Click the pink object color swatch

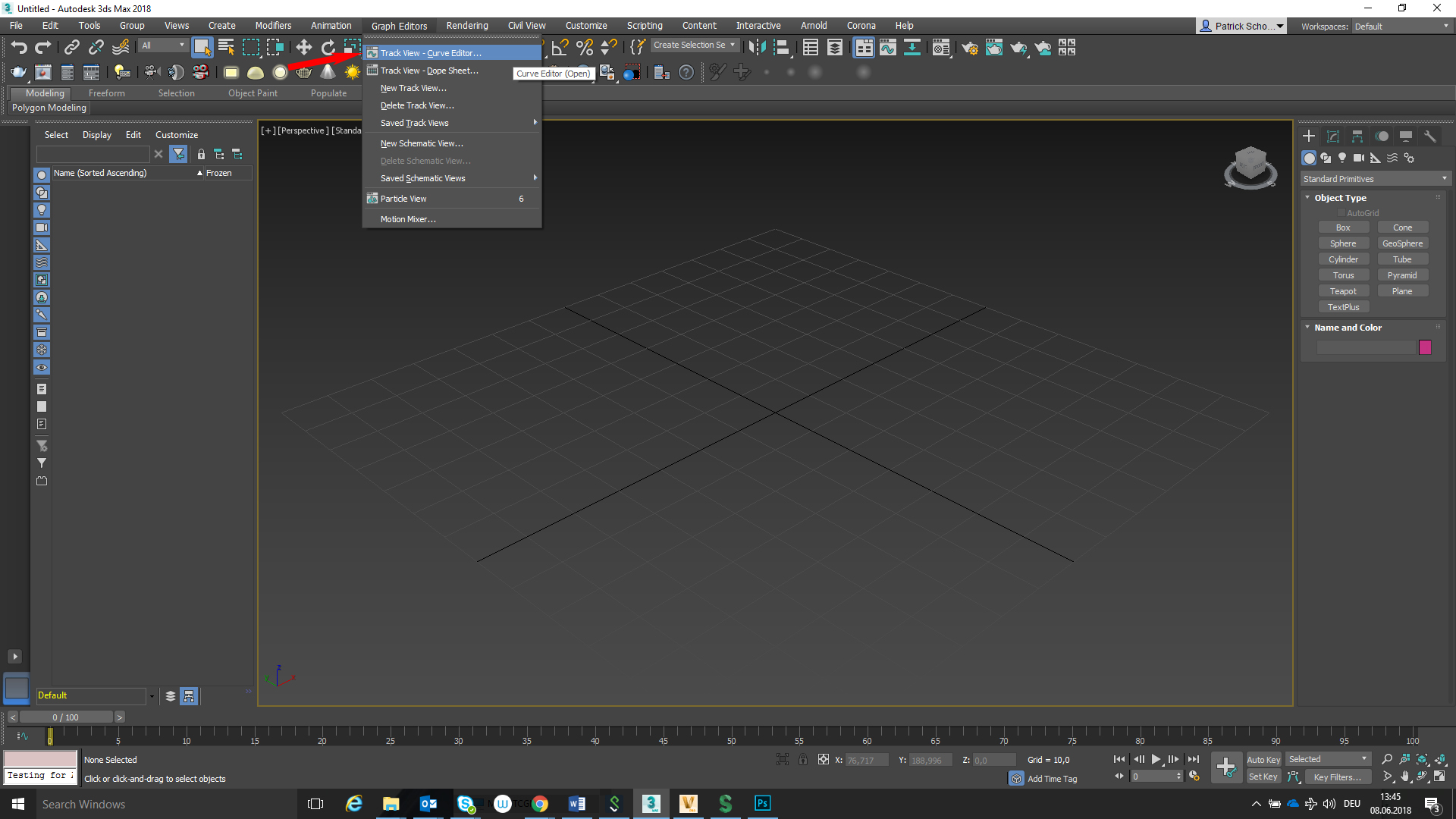point(1425,347)
